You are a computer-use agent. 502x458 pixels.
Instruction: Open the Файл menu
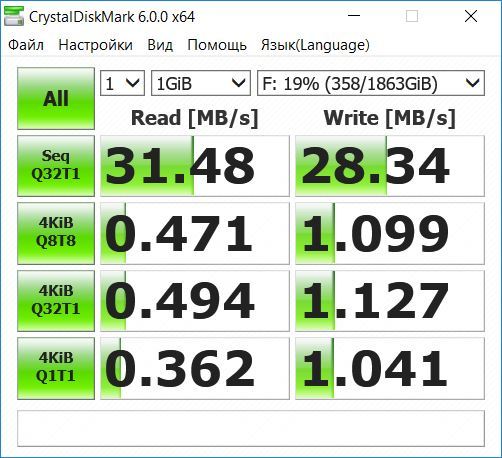click(x=26, y=45)
